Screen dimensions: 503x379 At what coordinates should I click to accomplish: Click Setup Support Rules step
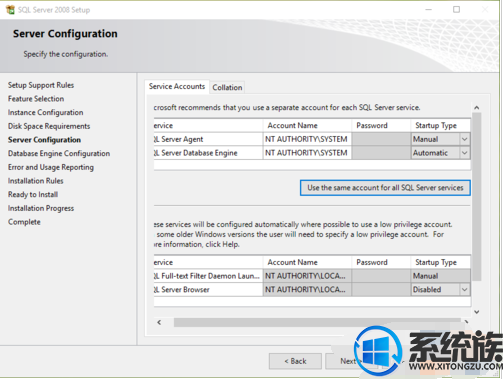(41, 85)
